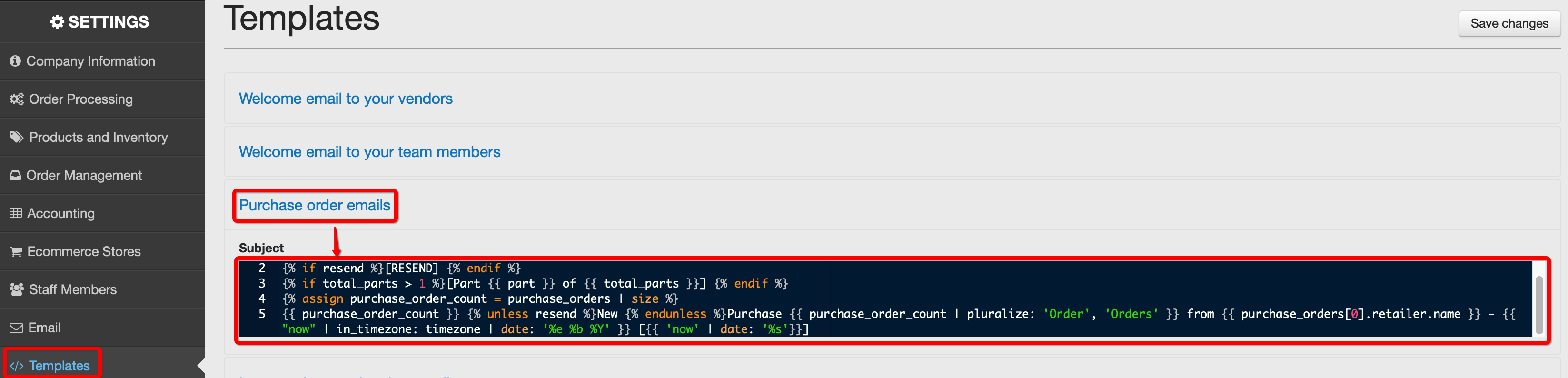This screenshot has height=378, width=1568.
Task: Go to Order Processing settings
Action: click(102, 99)
